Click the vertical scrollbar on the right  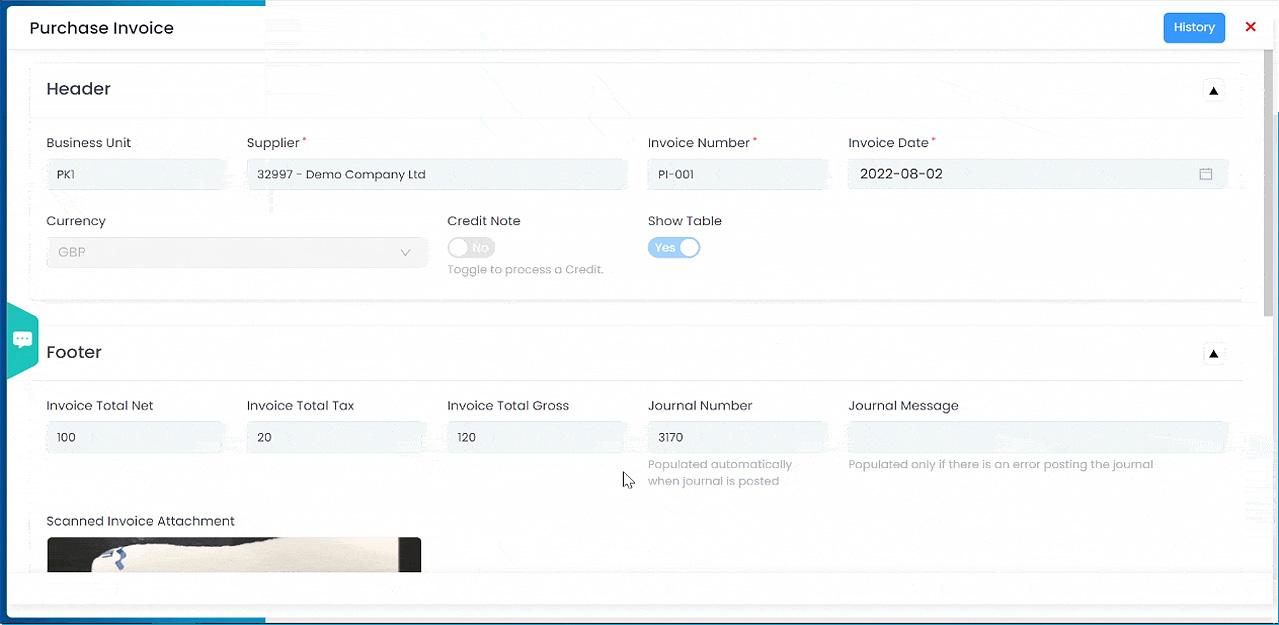tap(1269, 180)
